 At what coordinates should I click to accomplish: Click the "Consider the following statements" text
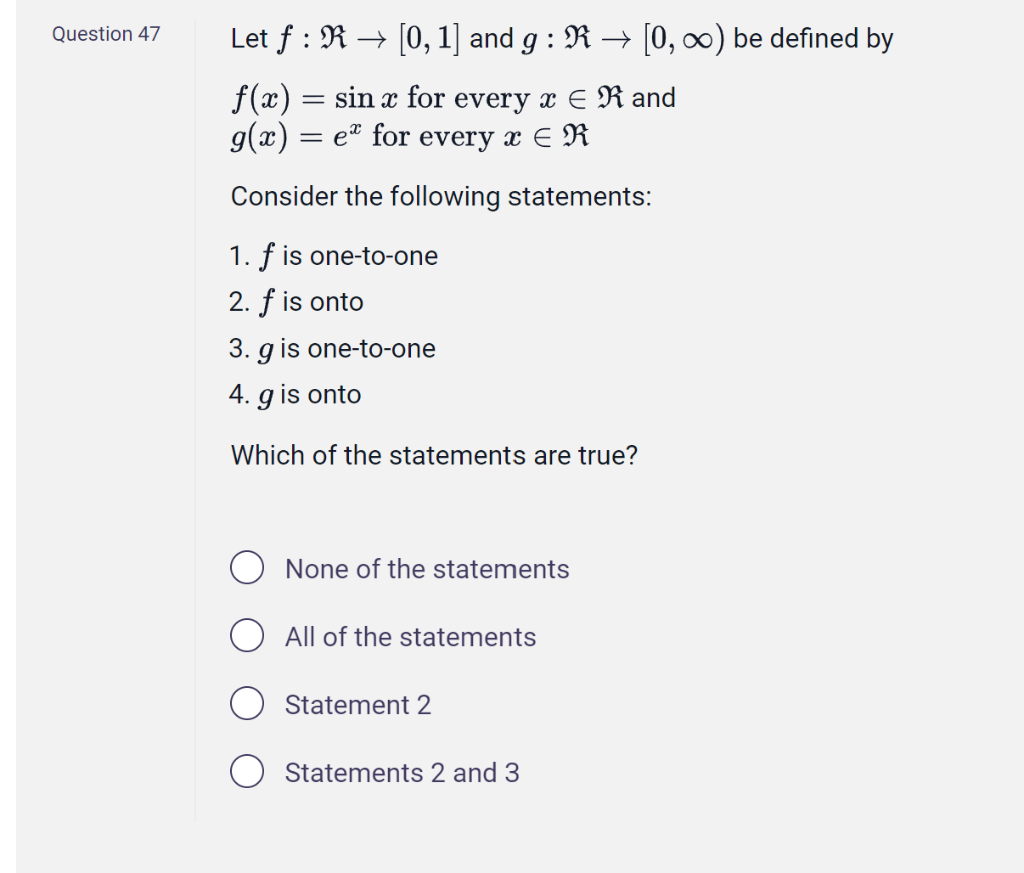pos(442,196)
